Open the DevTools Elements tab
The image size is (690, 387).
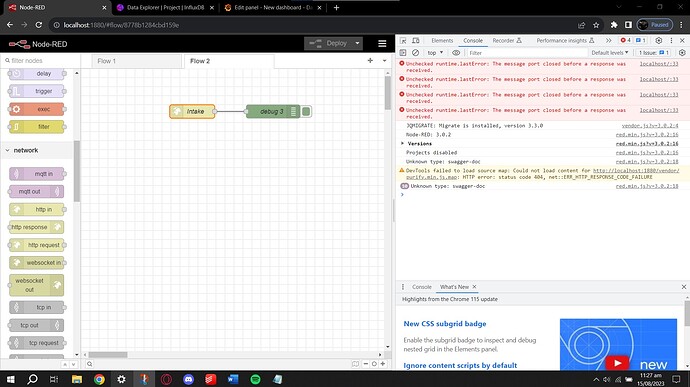click(442, 41)
